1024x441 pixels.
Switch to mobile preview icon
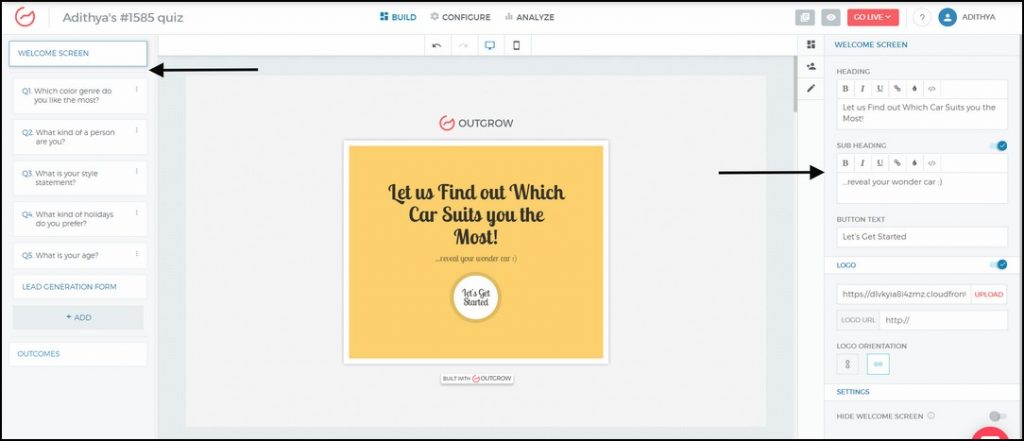516,46
